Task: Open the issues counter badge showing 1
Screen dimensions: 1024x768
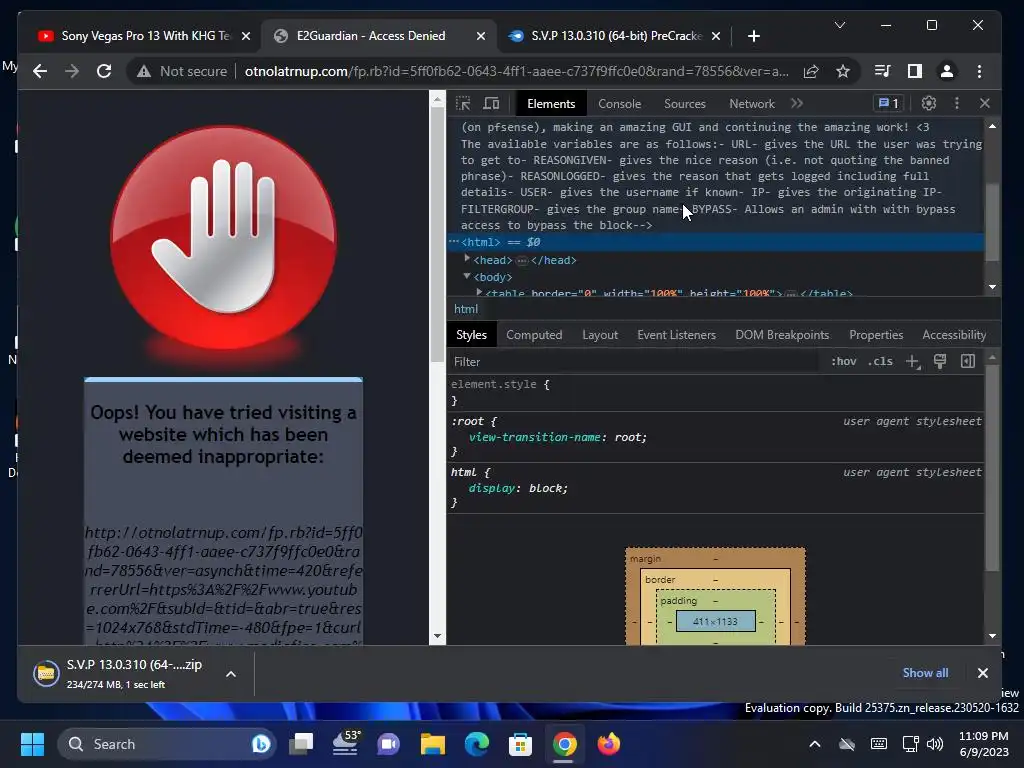Action: (x=889, y=103)
